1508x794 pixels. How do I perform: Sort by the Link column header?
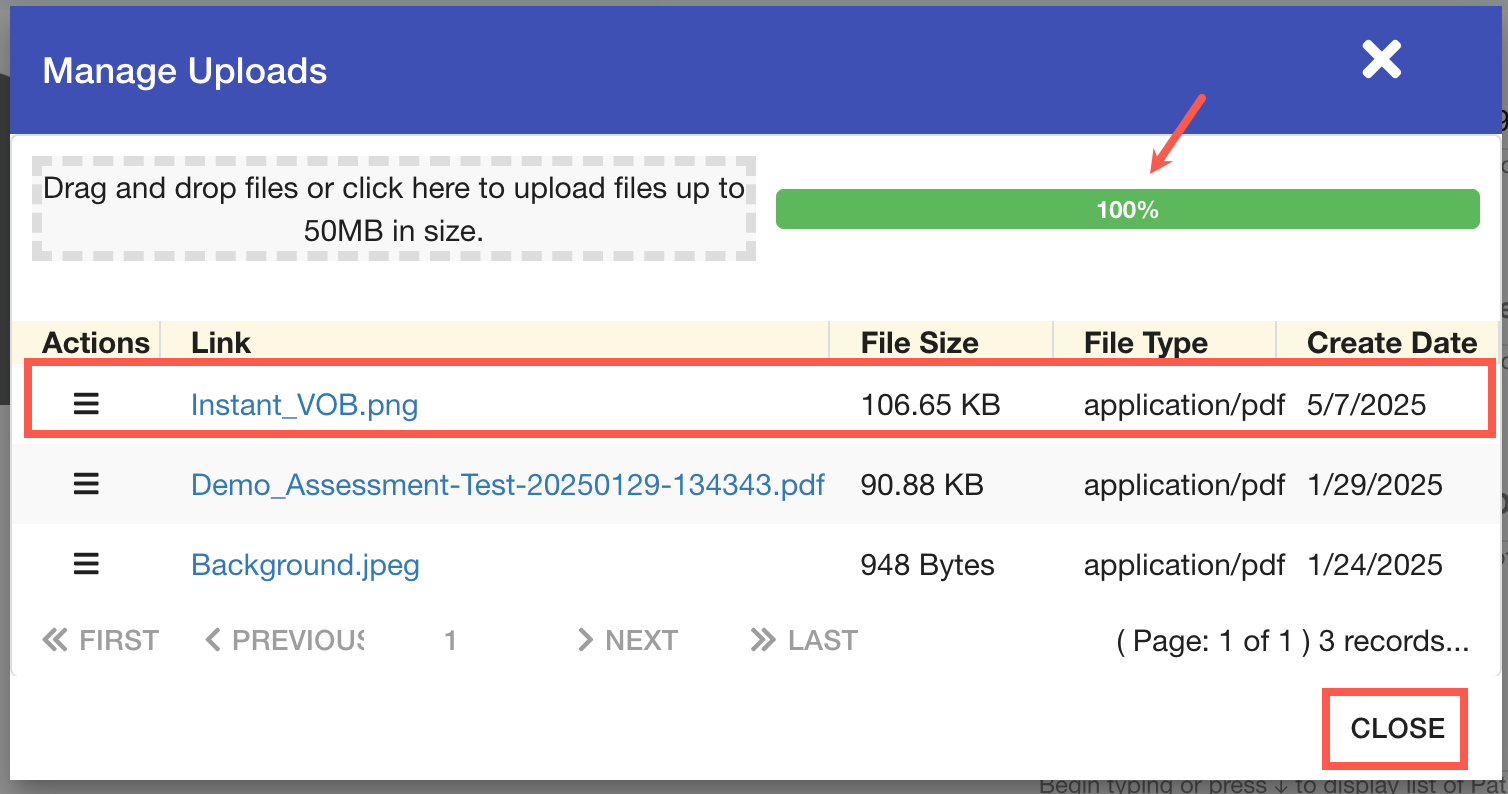(x=221, y=343)
